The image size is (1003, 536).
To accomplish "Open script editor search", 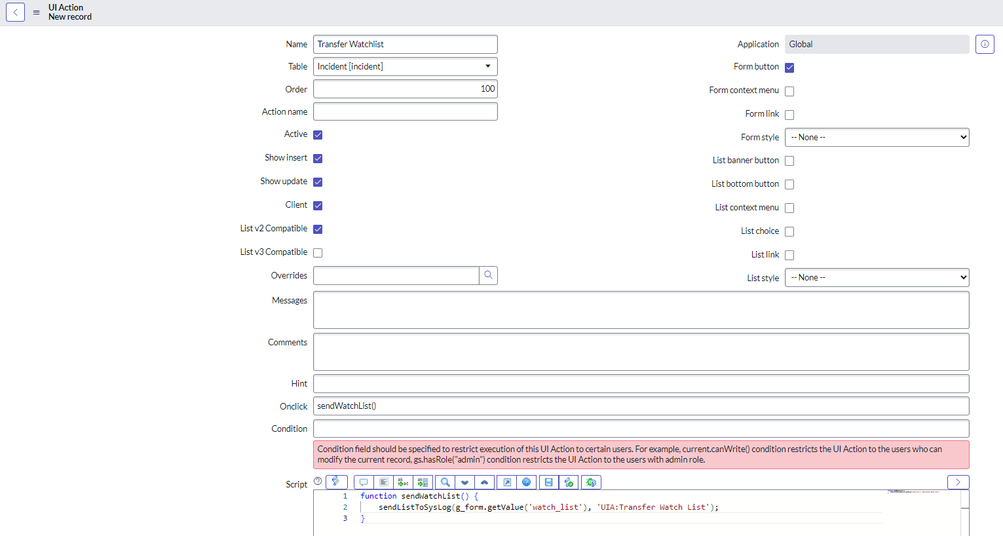I will click(445, 482).
